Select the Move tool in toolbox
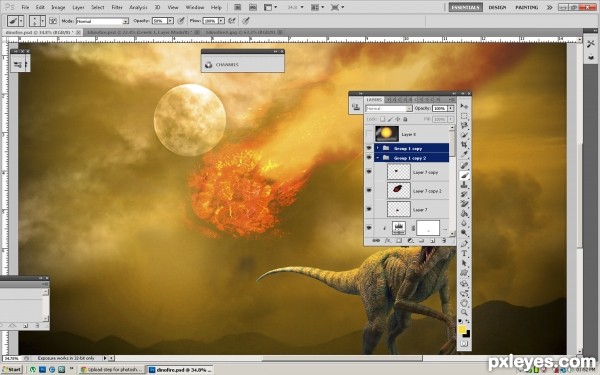 click(x=464, y=106)
